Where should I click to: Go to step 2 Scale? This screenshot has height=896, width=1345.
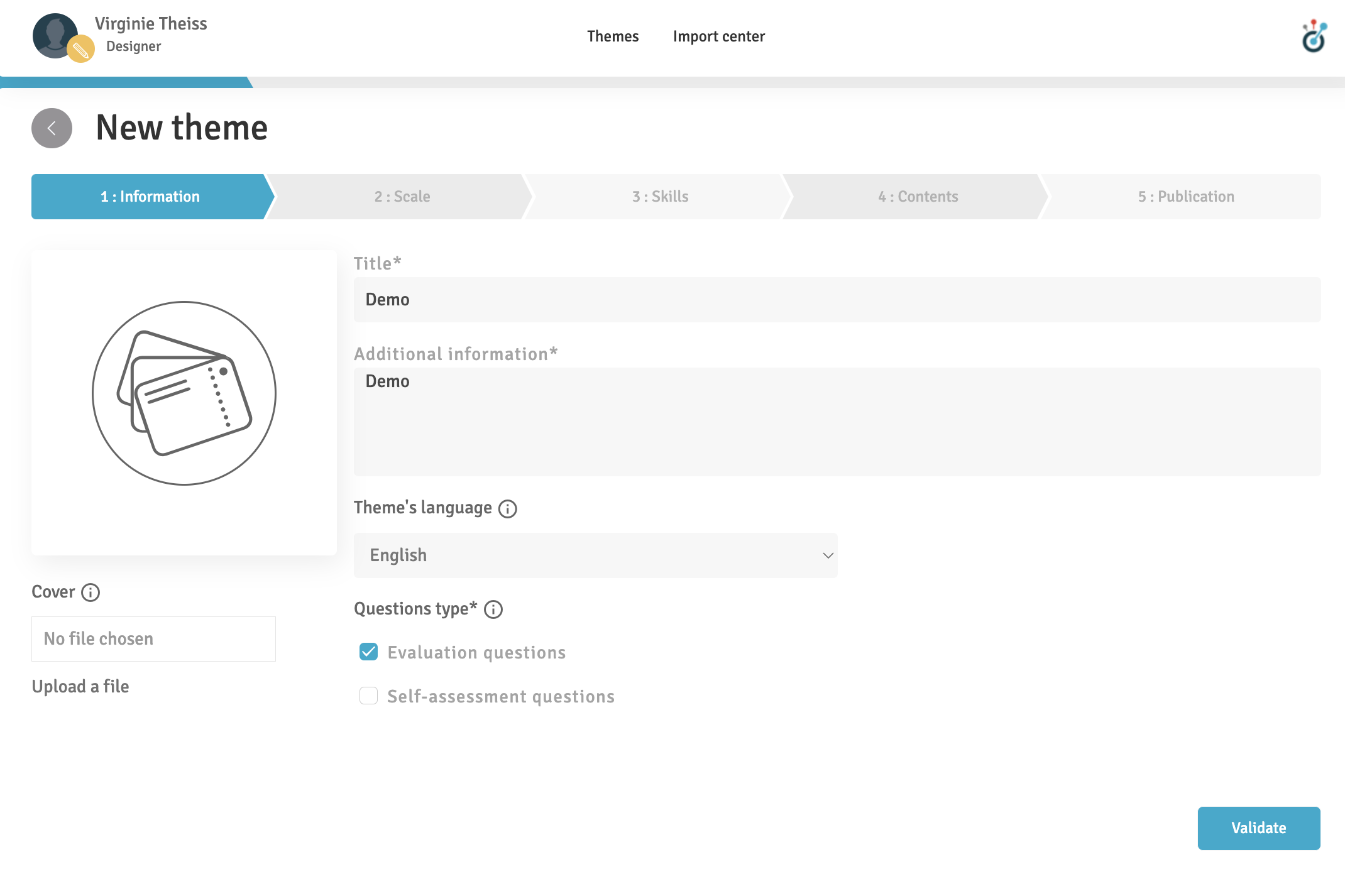(402, 197)
